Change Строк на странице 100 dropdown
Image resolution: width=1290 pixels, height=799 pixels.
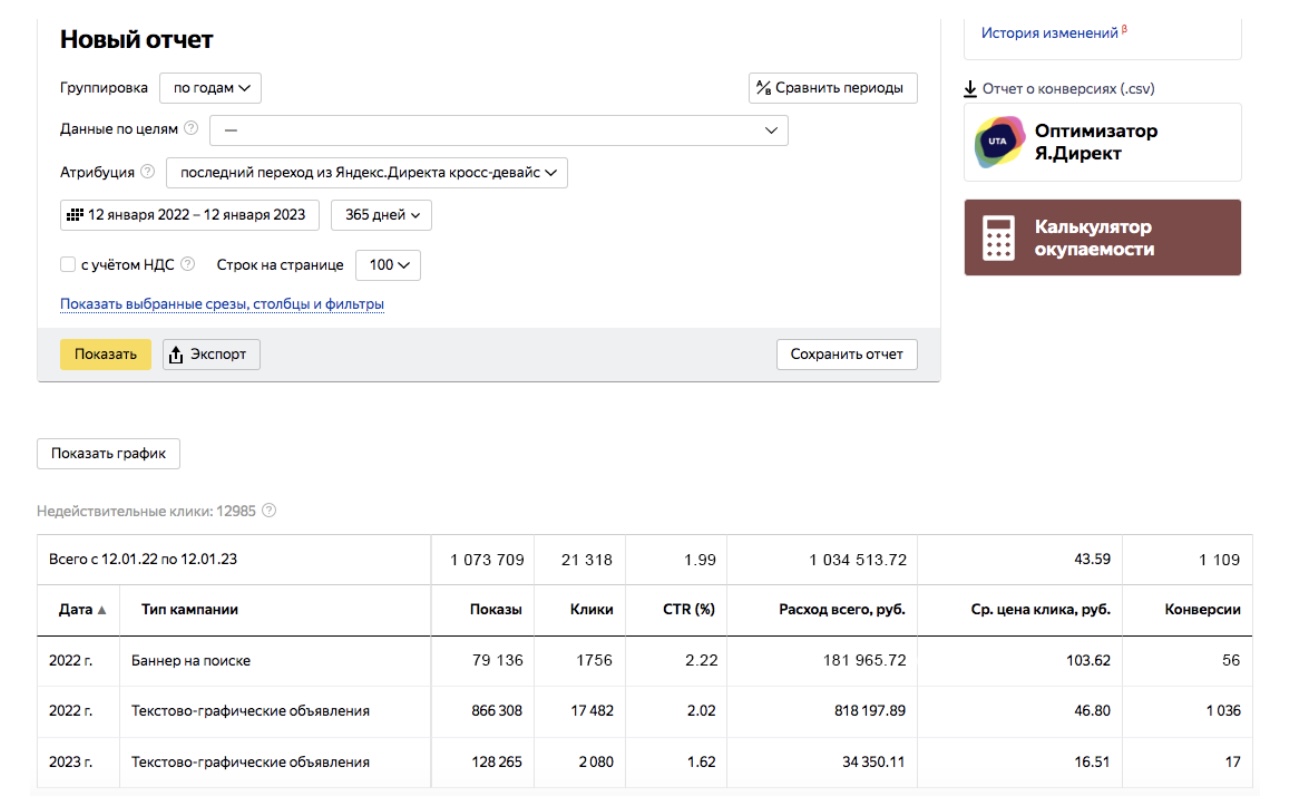click(388, 265)
